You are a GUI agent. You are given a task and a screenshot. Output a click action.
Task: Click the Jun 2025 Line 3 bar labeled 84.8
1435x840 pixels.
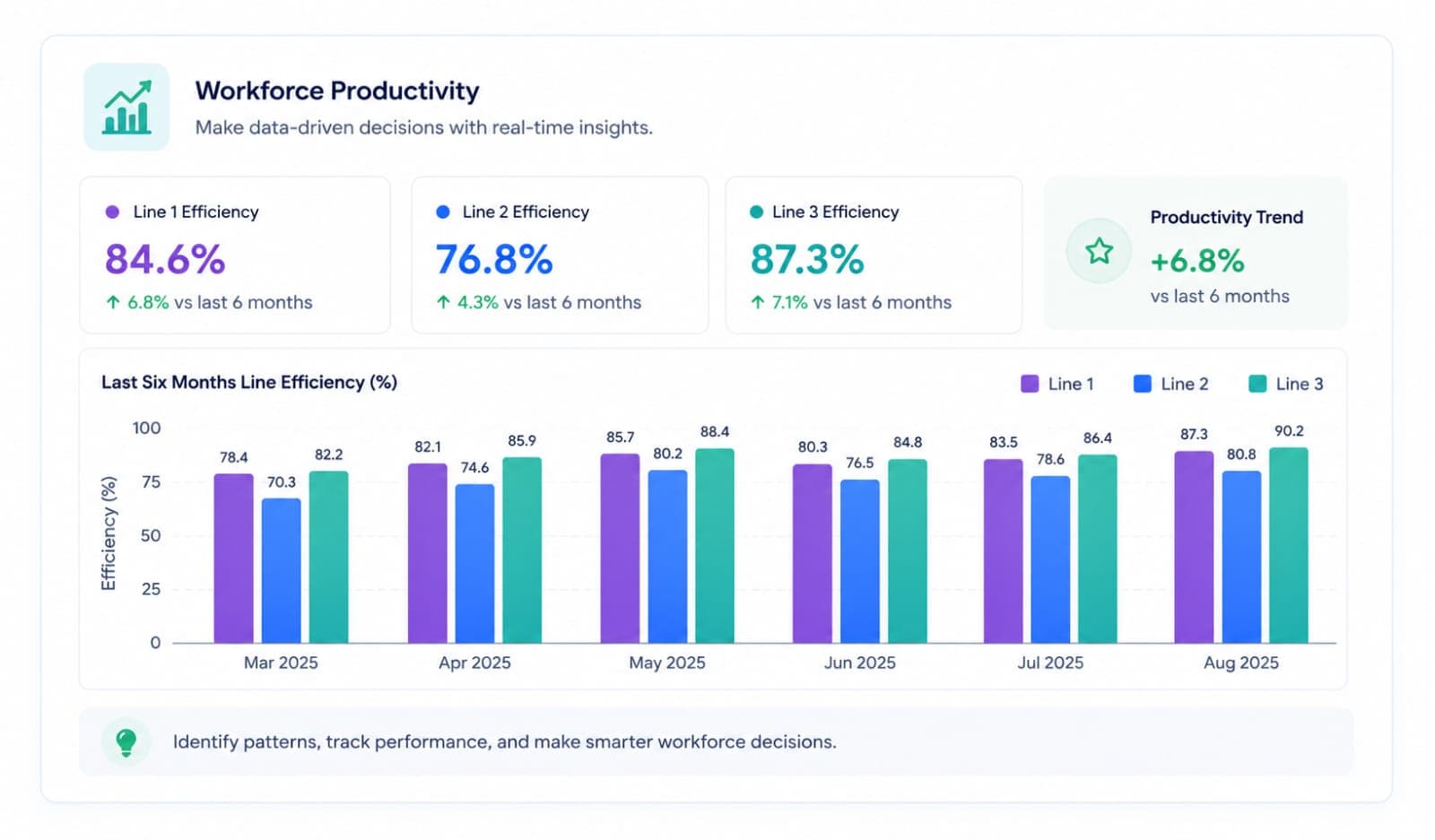908,551
